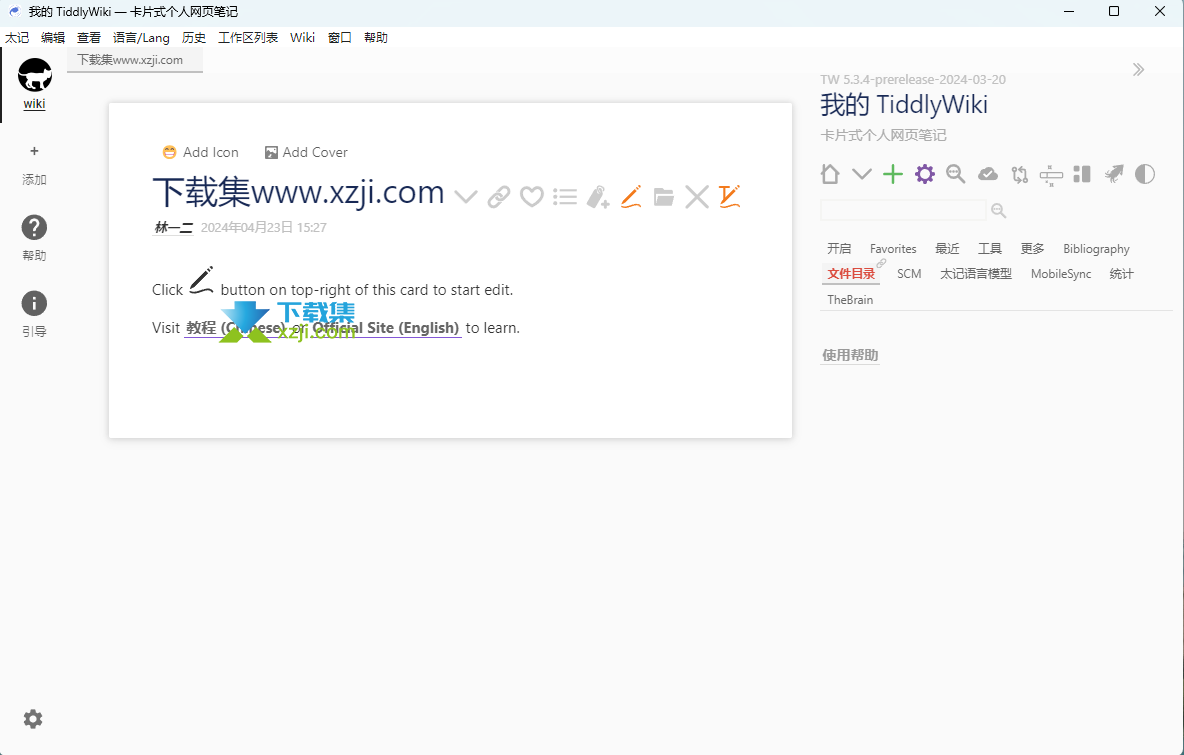Edit the tiddler with the first orange pen
This screenshot has width=1184, height=755.
(631, 196)
